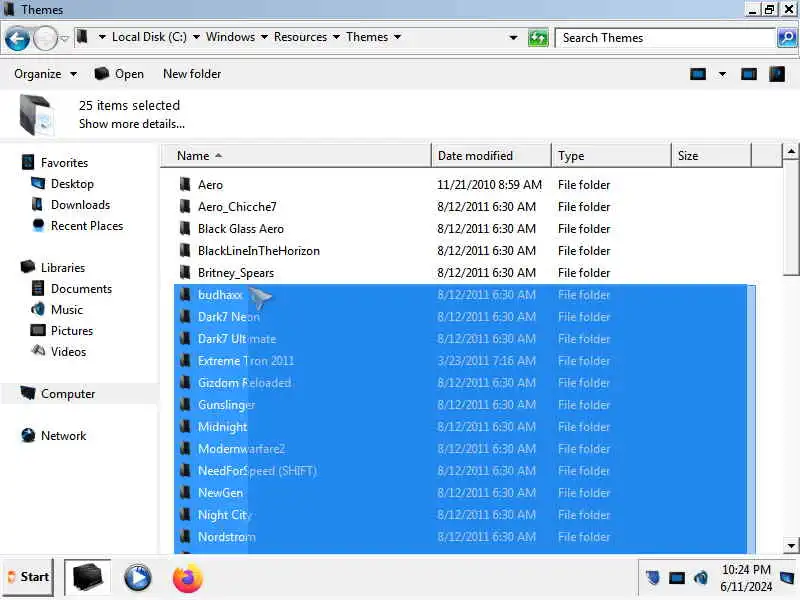Expand arrow after Resources breadcrumb
This screenshot has width=800, height=600.
[x=336, y=37]
